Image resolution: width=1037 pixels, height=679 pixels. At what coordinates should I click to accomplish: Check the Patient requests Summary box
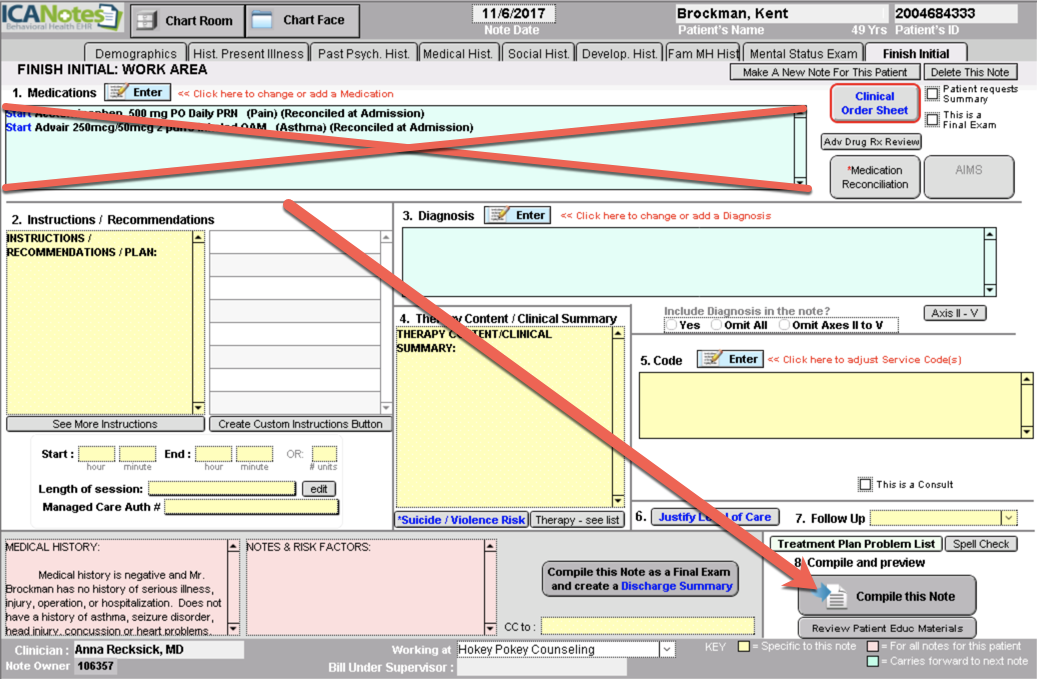coord(932,94)
